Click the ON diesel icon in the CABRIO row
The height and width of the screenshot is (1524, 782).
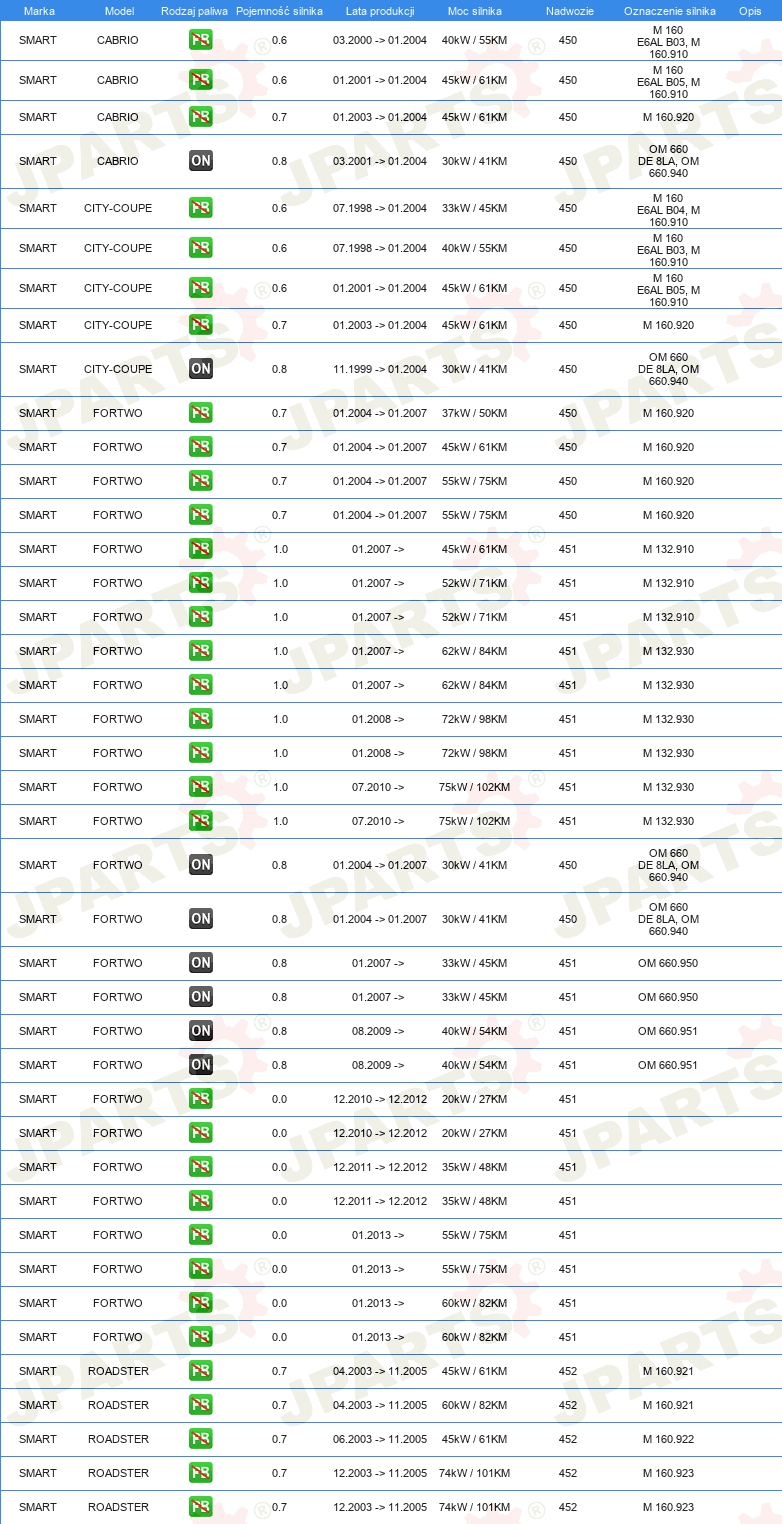point(201,161)
